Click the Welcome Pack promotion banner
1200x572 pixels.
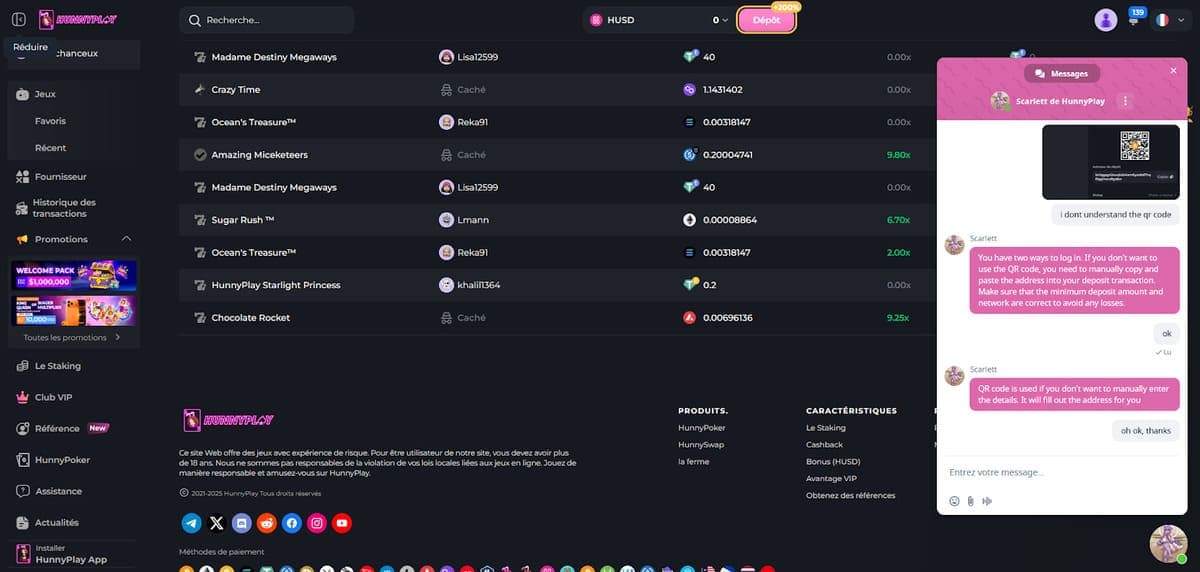[74, 274]
